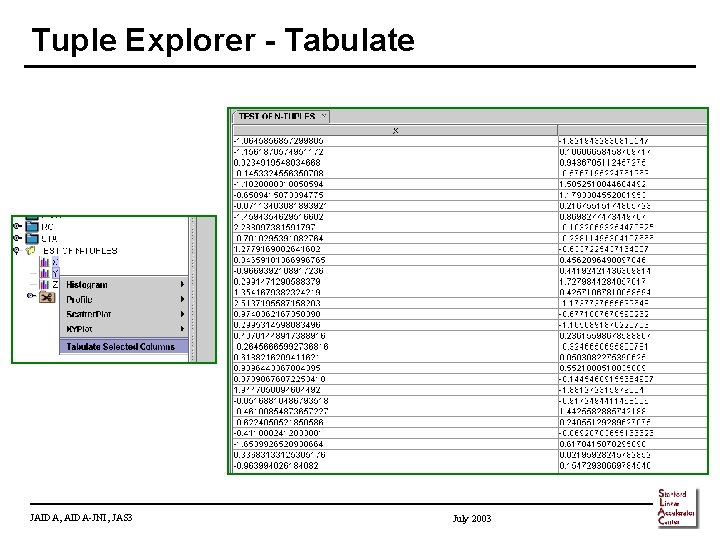Select the X column histogram icon in tree
The width and height of the screenshot is (720, 540).
point(44,262)
